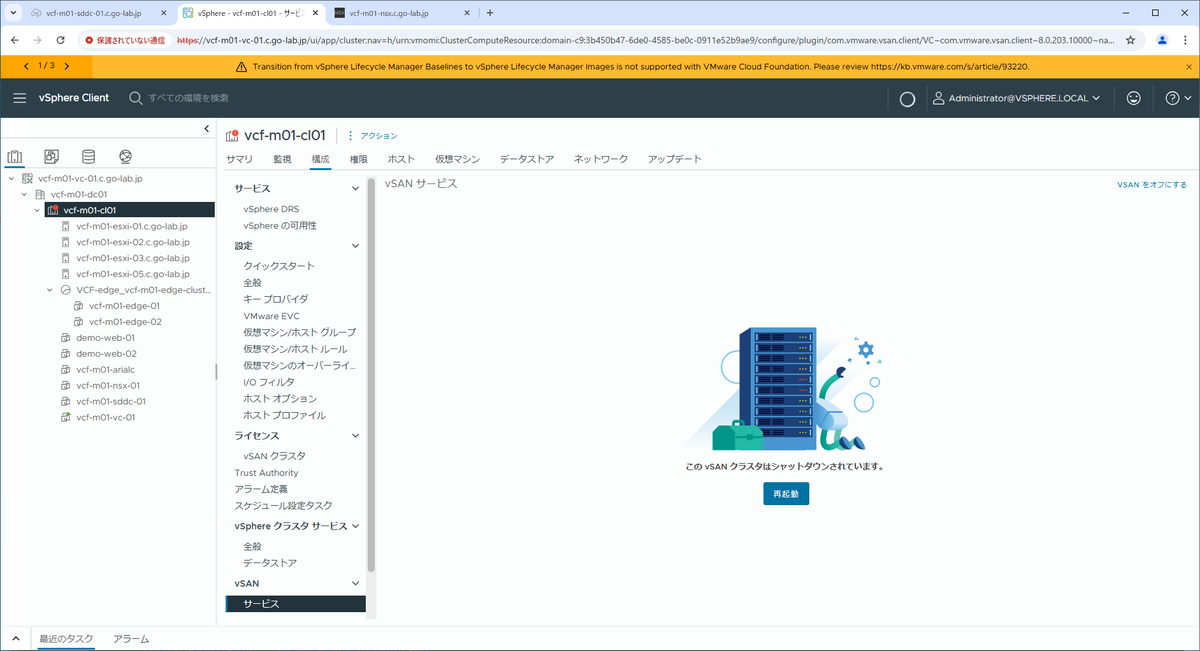The height and width of the screenshot is (651, 1200).
Task: Focus the すべての環境を検索 search field
Action: click(x=189, y=98)
